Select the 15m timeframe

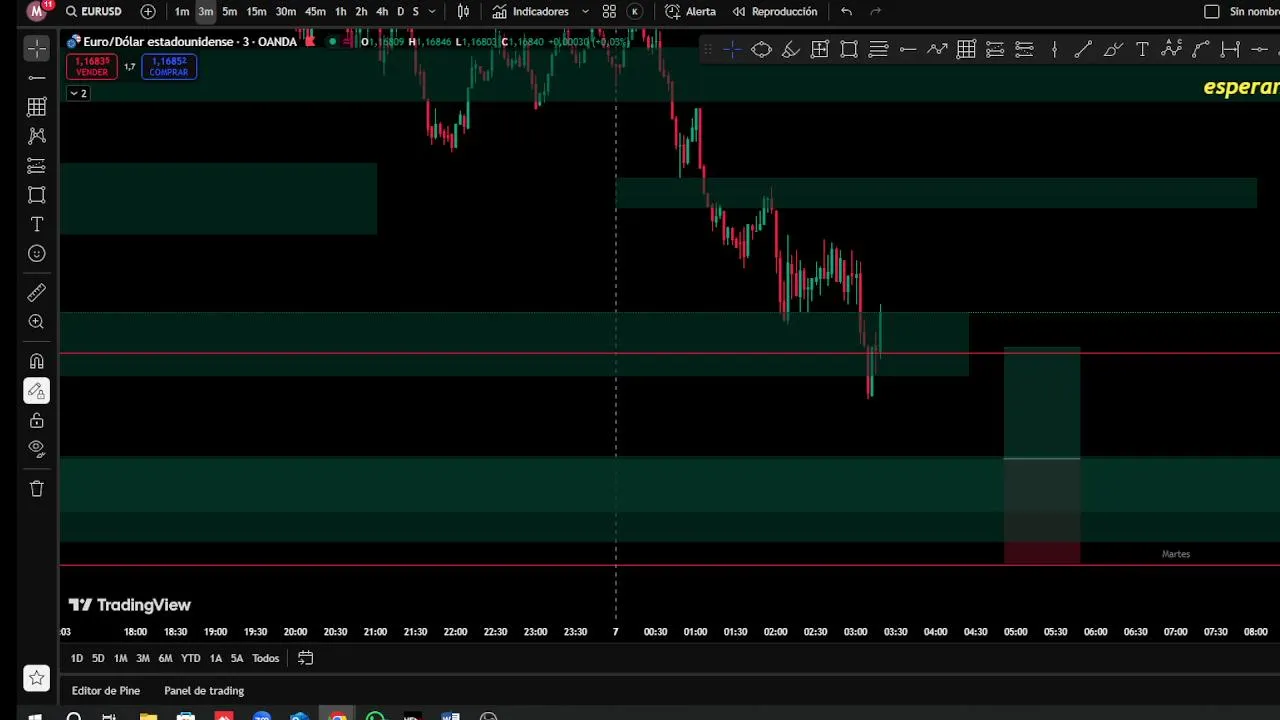click(257, 12)
